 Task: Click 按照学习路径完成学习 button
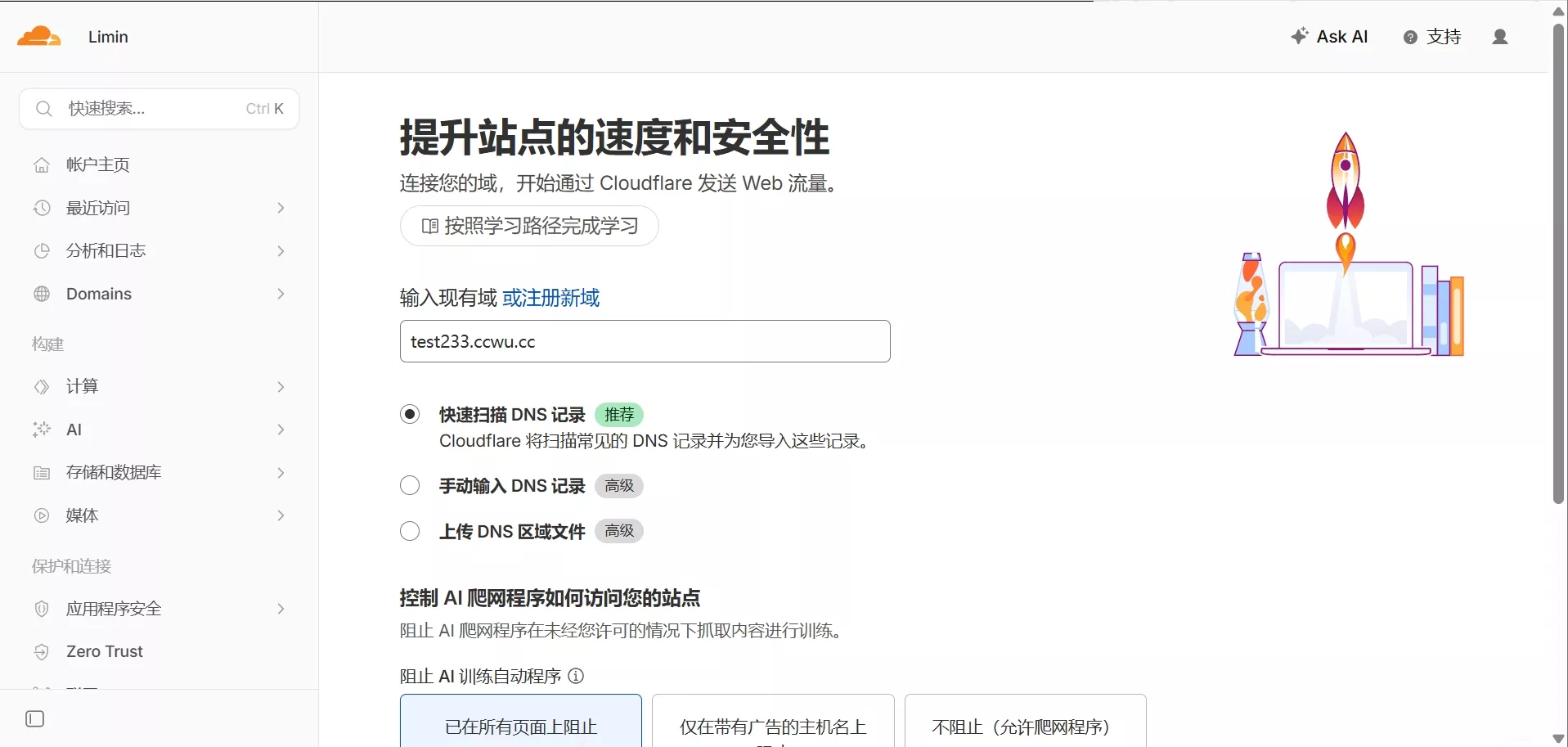click(x=529, y=226)
